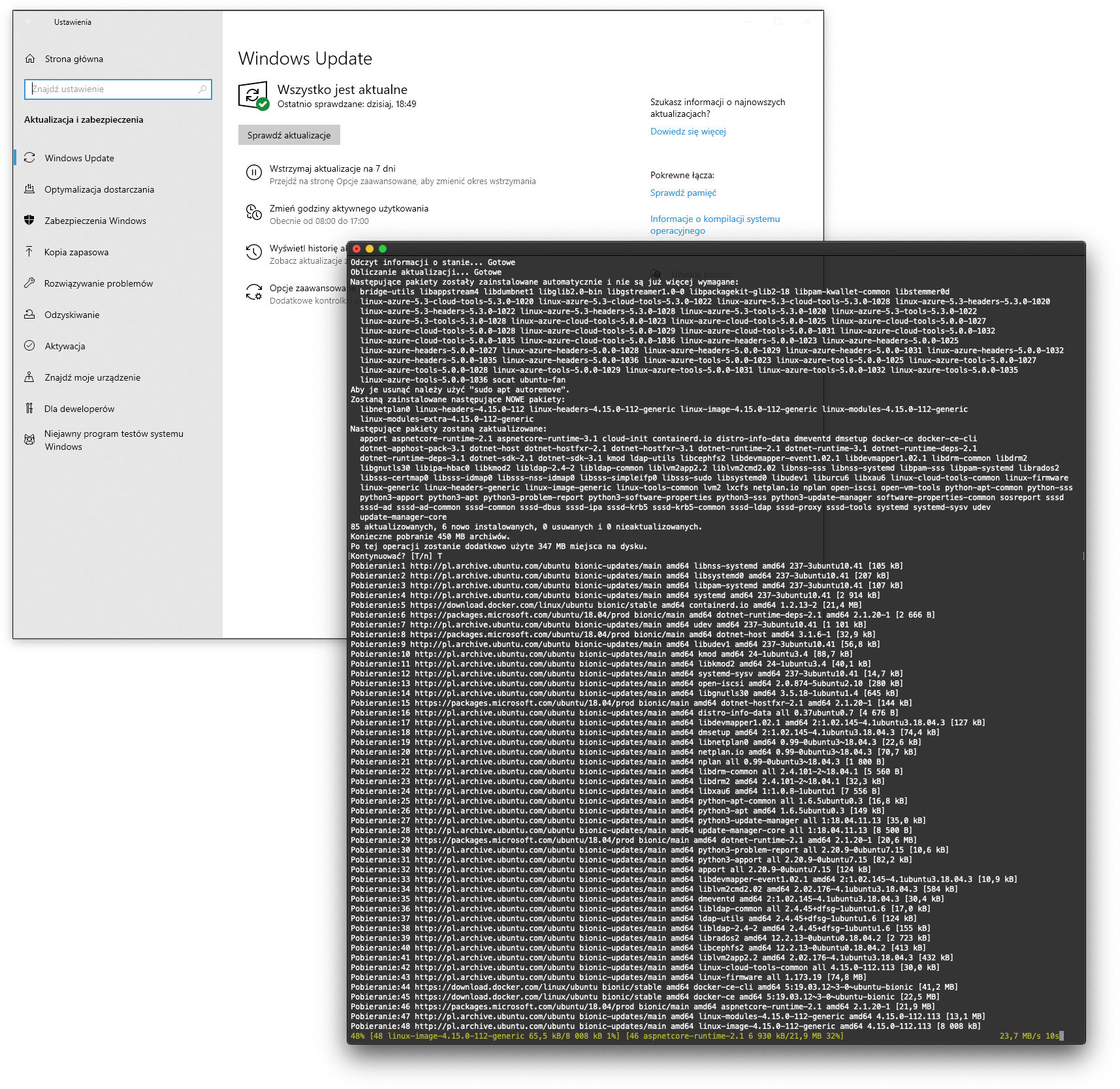1120x1089 pixels.
Task: Focus the Znajdź ustawienie search field
Action: point(118,89)
